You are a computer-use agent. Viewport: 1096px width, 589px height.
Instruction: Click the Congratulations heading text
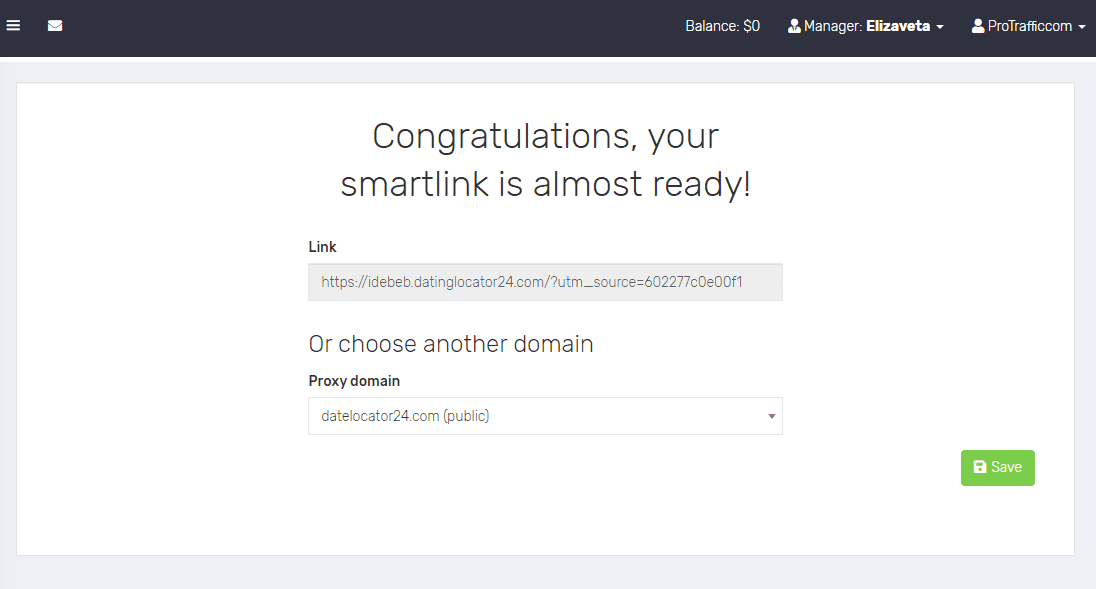[545, 160]
